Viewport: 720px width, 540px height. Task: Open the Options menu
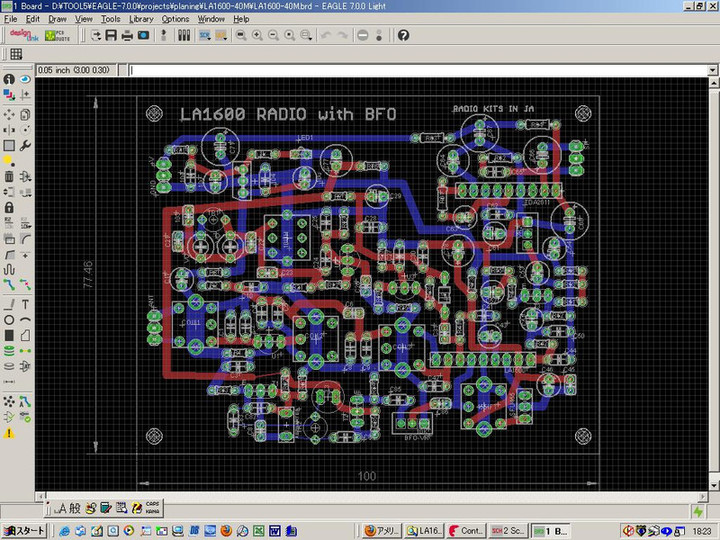(175, 19)
